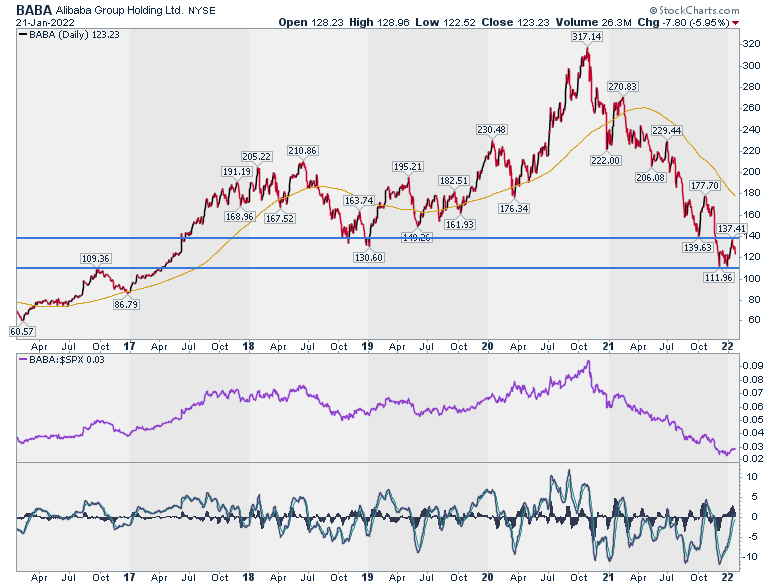The image size is (780, 586).
Task: Click the -10 mark on oscillator axis
Action: pos(750,556)
